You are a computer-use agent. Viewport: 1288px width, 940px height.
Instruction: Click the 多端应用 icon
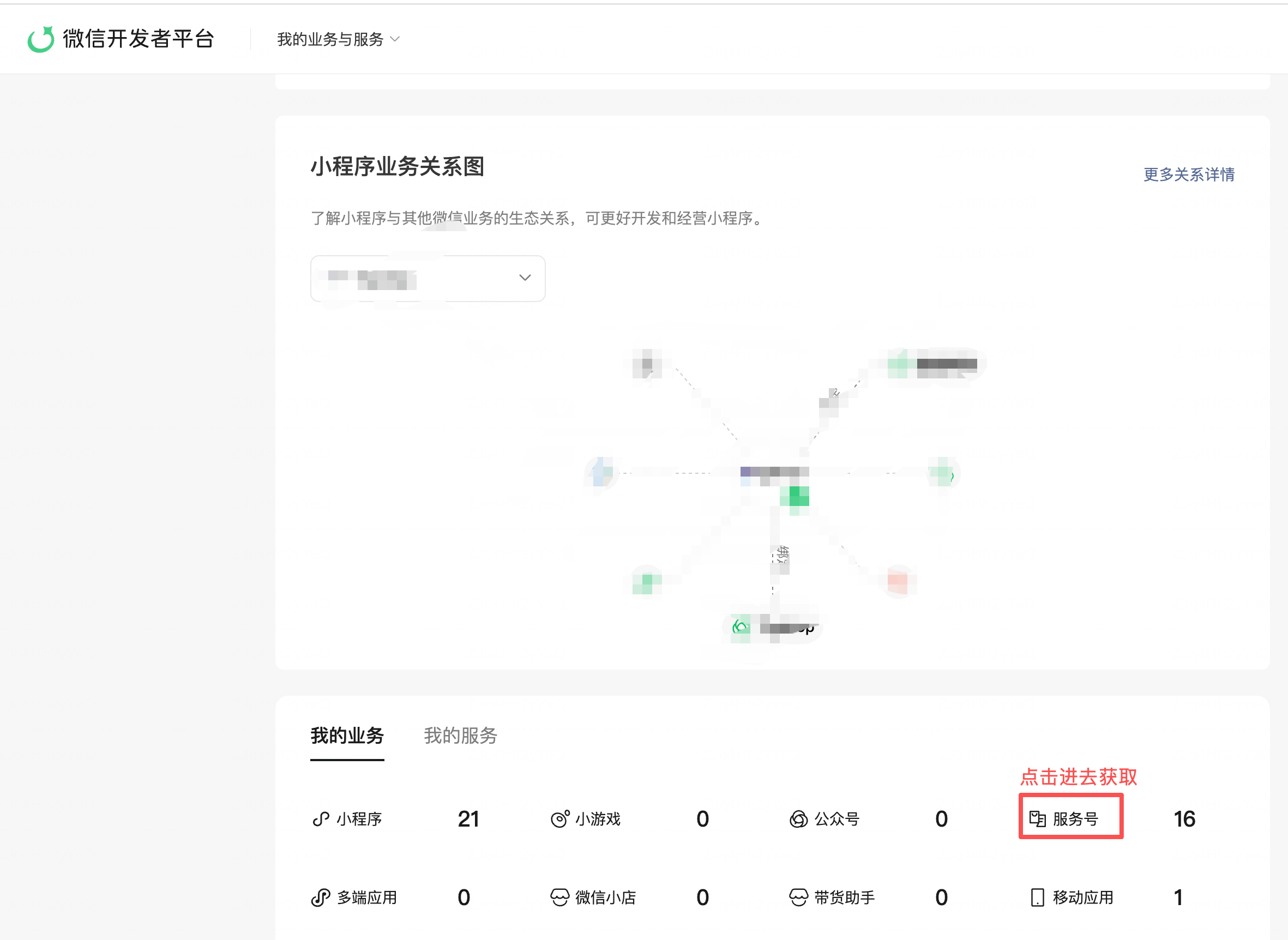pyautogui.click(x=321, y=897)
